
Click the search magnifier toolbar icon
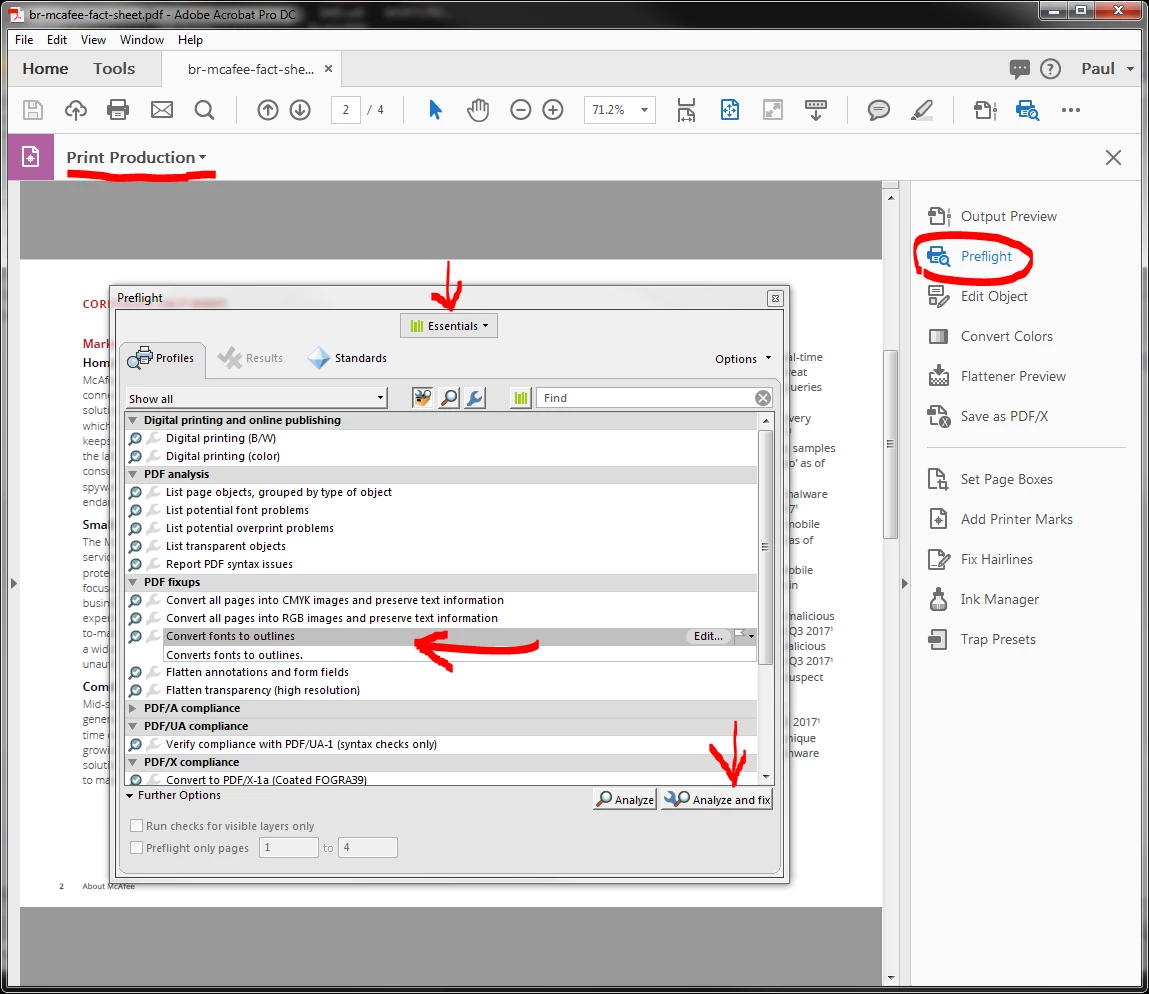click(204, 110)
